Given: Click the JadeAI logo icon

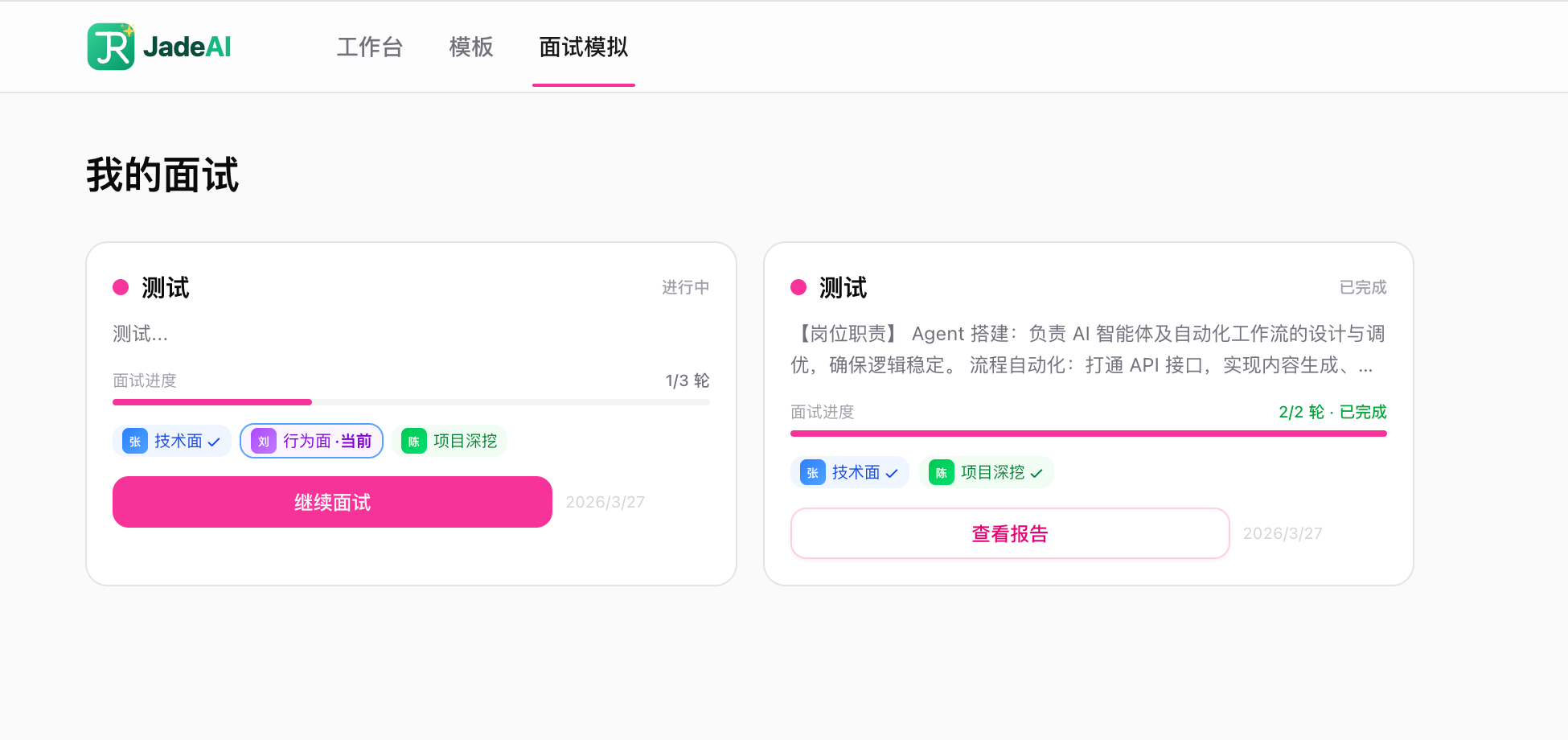Looking at the screenshot, I should [x=111, y=47].
